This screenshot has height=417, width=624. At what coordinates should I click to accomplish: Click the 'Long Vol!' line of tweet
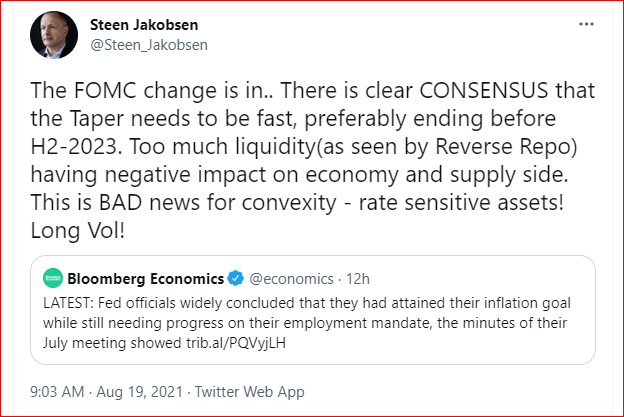pyautogui.click(x=78, y=230)
